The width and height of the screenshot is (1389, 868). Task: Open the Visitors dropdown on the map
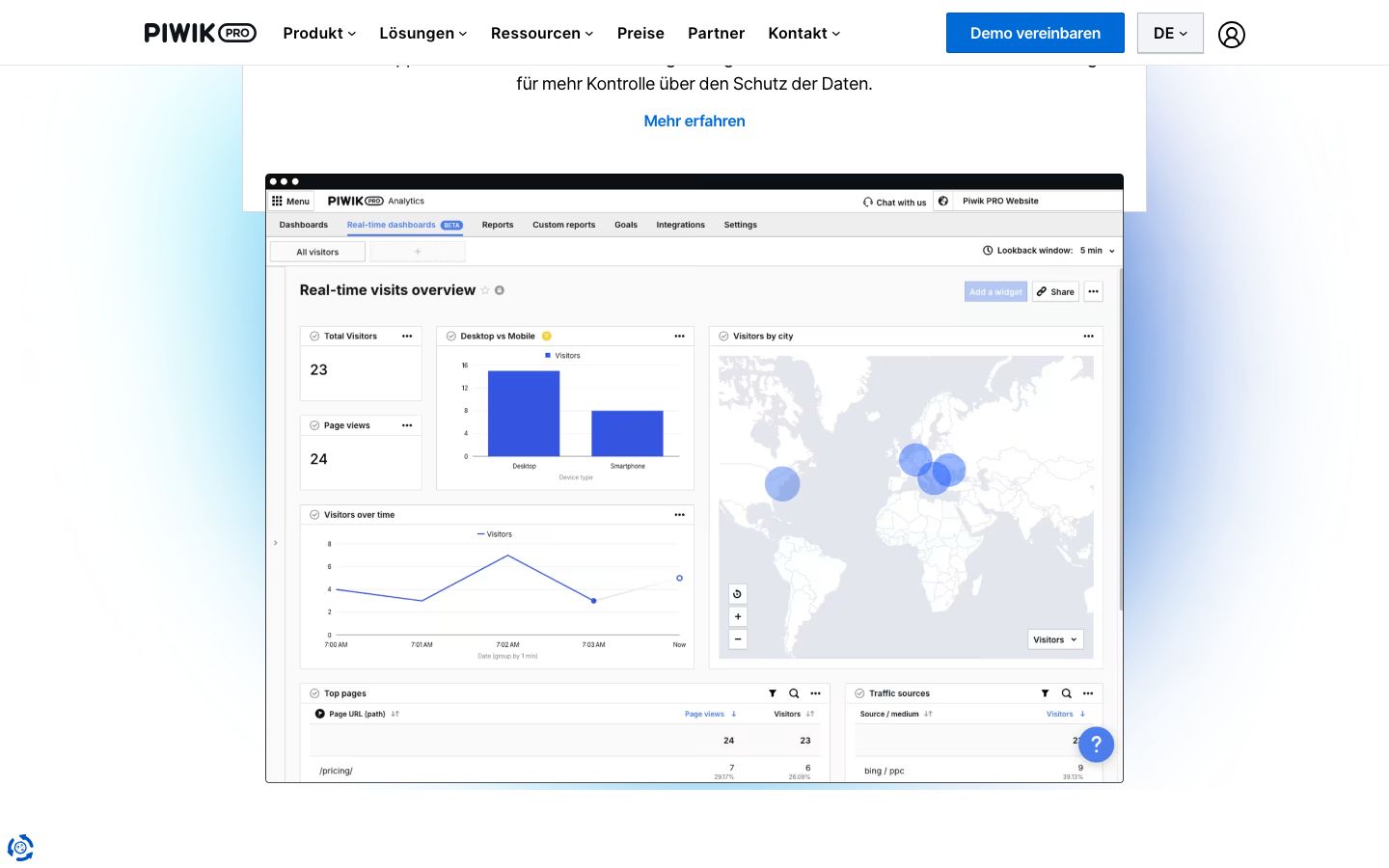(x=1055, y=639)
